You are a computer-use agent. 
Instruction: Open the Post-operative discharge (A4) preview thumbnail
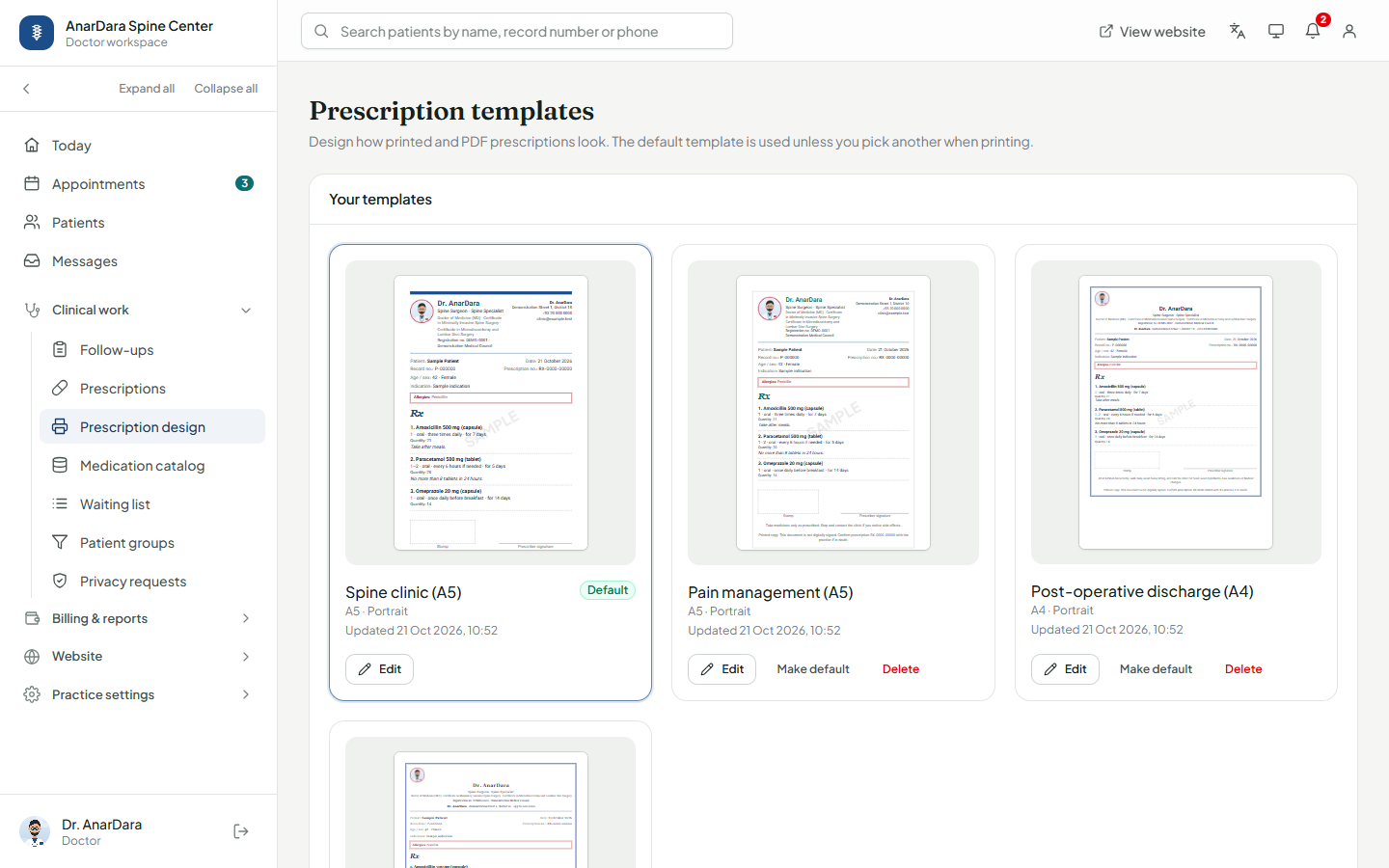pyautogui.click(x=1176, y=413)
